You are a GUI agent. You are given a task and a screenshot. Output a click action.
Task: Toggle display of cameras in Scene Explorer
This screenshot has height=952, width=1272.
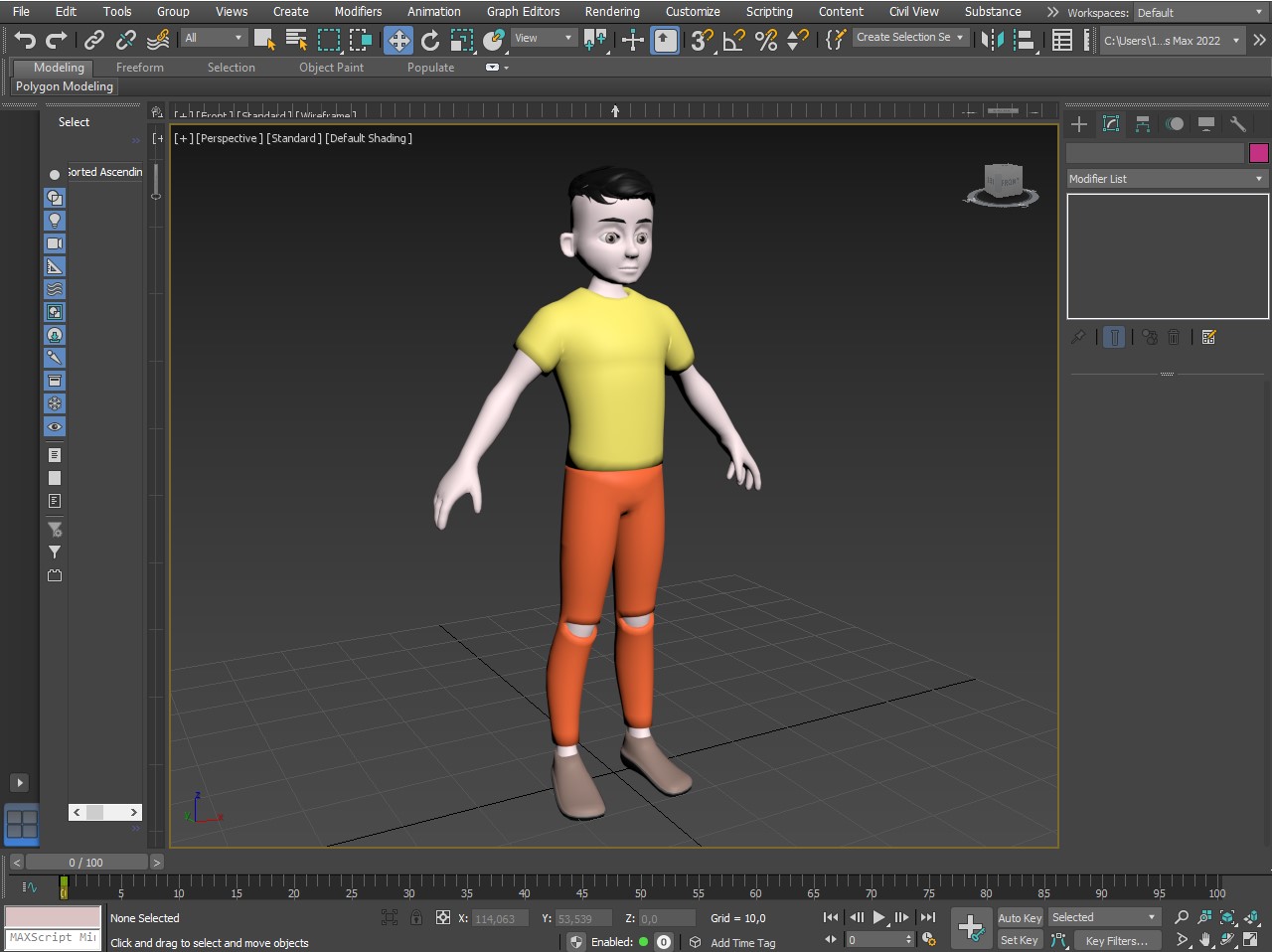[x=55, y=243]
